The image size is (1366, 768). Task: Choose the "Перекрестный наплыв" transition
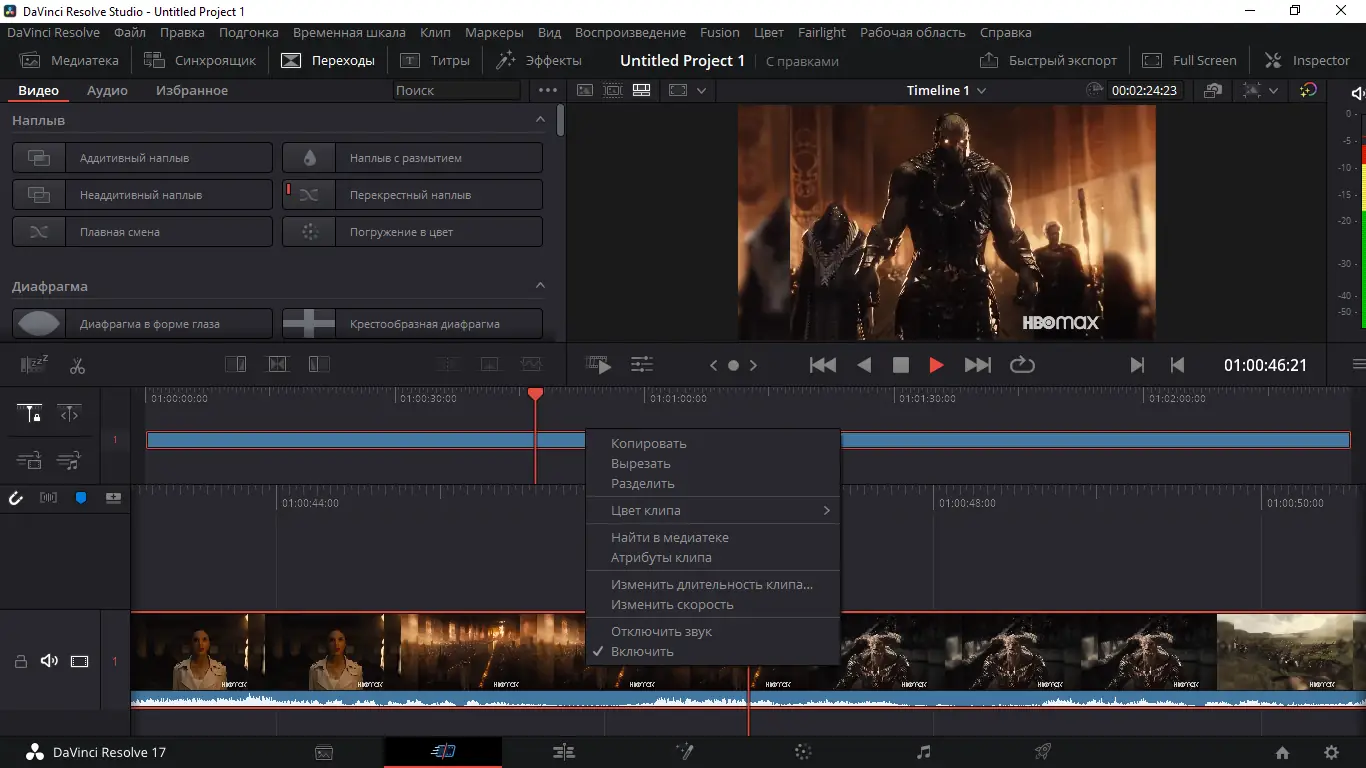[412, 195]
